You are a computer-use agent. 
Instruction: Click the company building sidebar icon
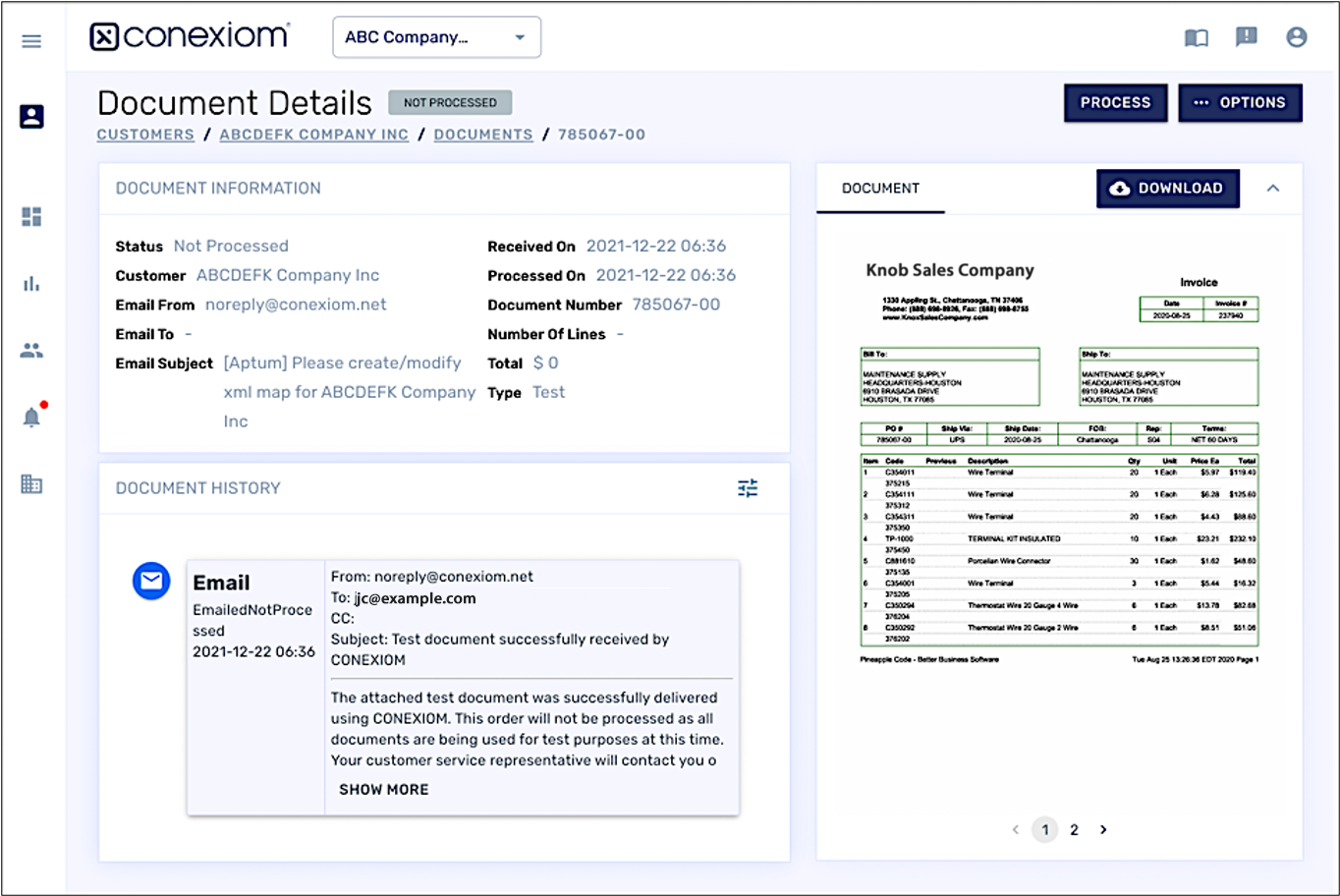(x=31, y=484)
